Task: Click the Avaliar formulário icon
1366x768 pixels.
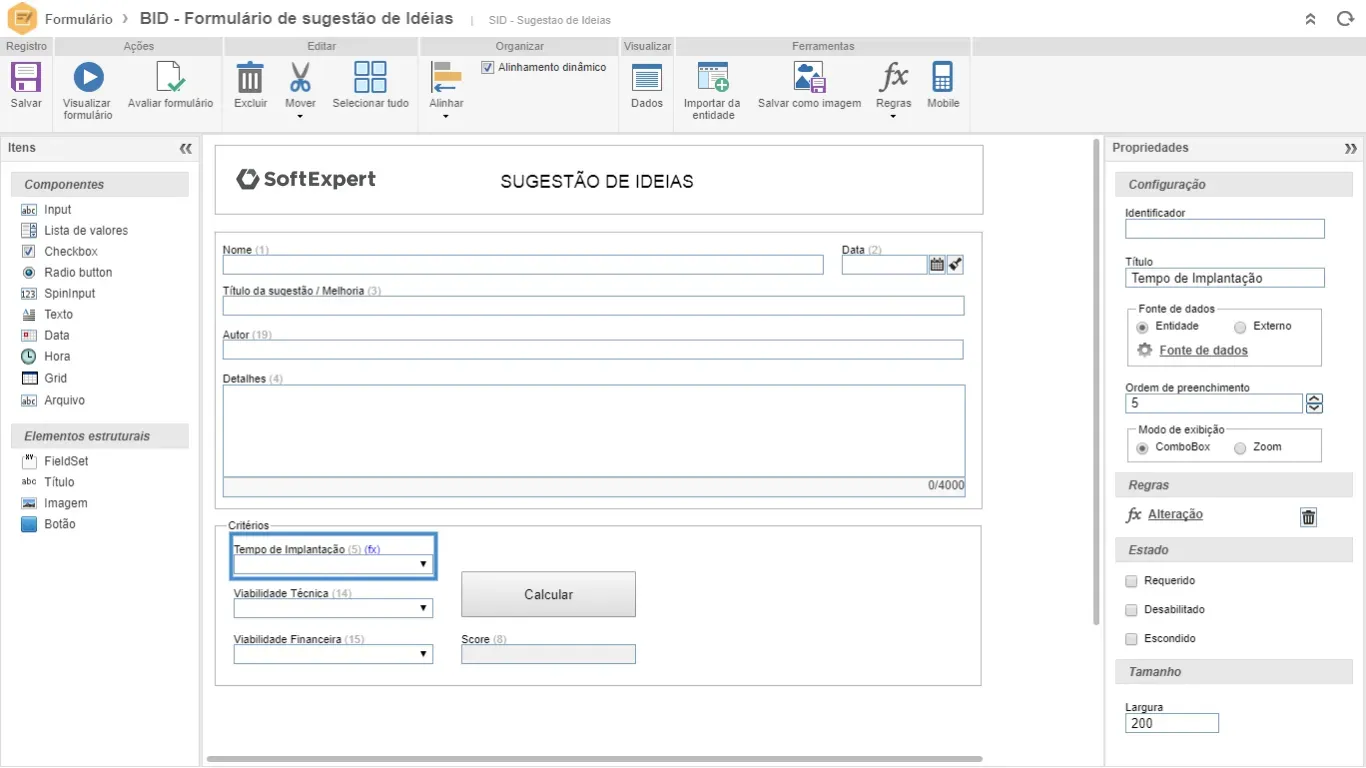Action: [170, 78]
